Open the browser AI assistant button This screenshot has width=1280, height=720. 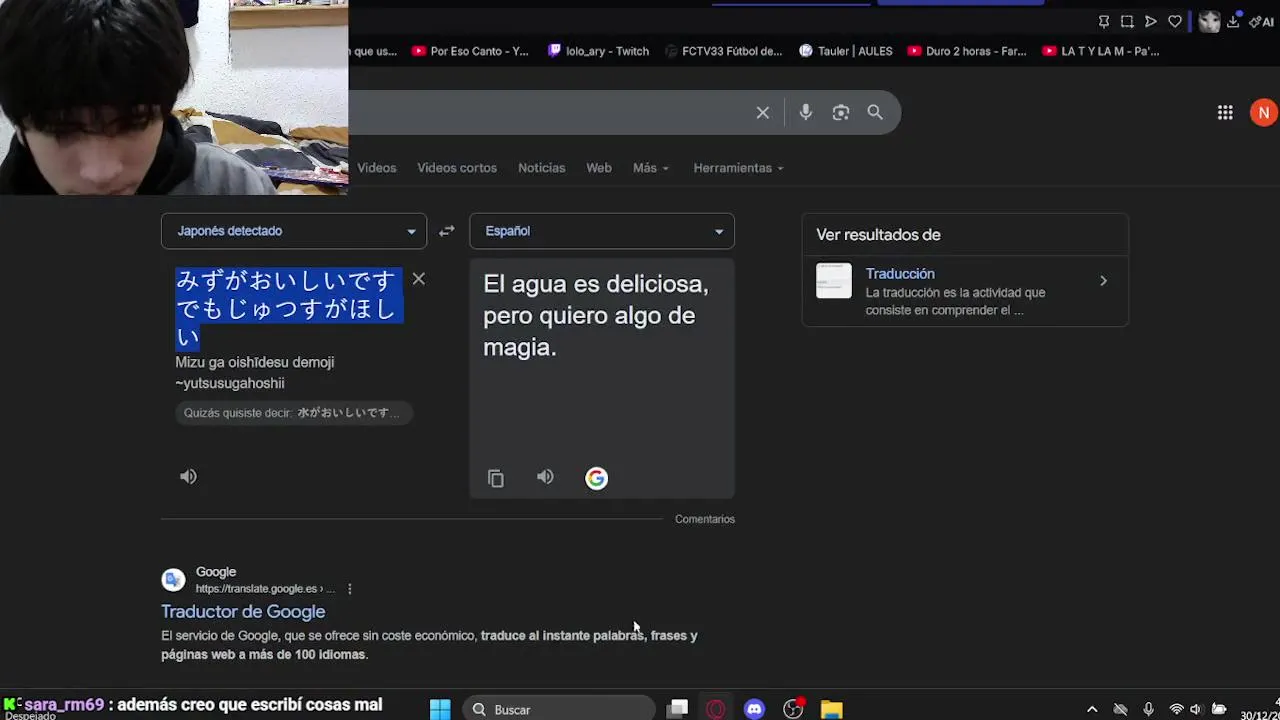(x=1262, y=22)
